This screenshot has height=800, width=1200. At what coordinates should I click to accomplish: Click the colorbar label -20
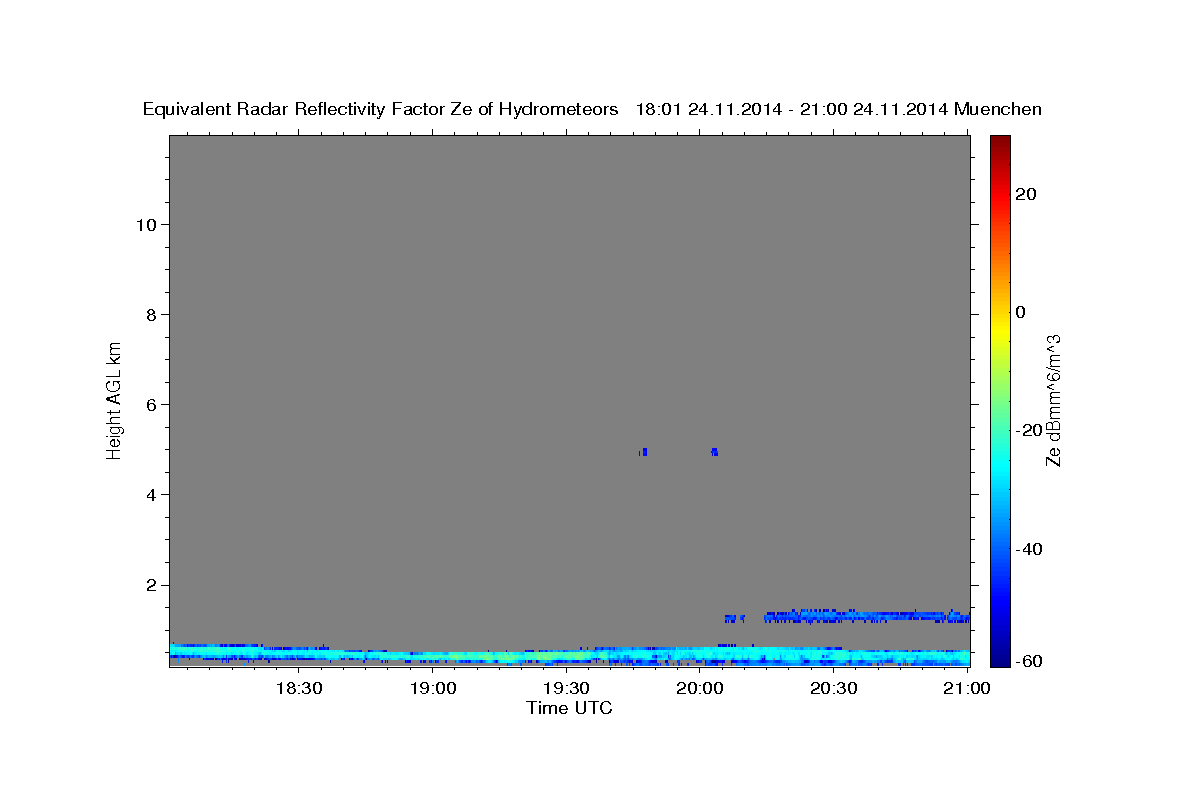click(x=1028, y=430)
